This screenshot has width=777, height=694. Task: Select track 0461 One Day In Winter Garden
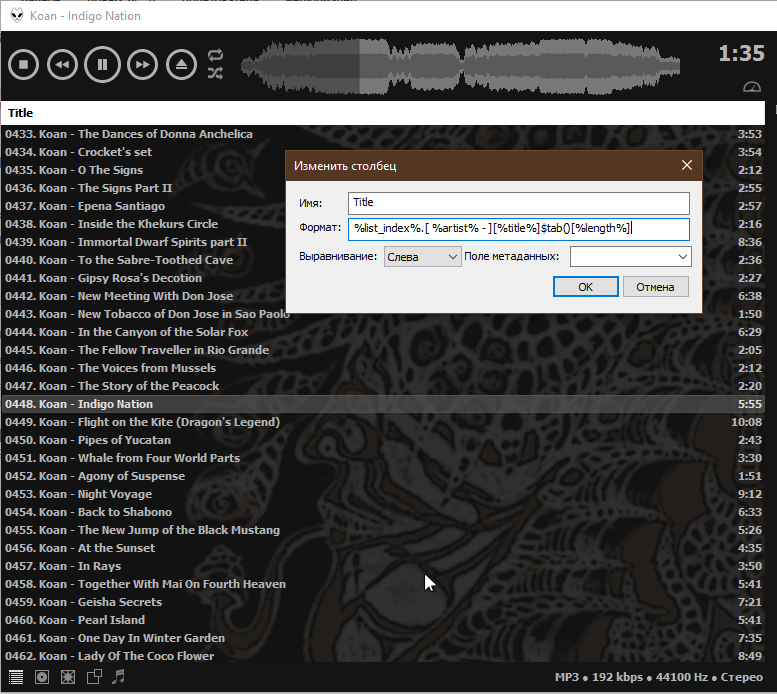point(383,638)
